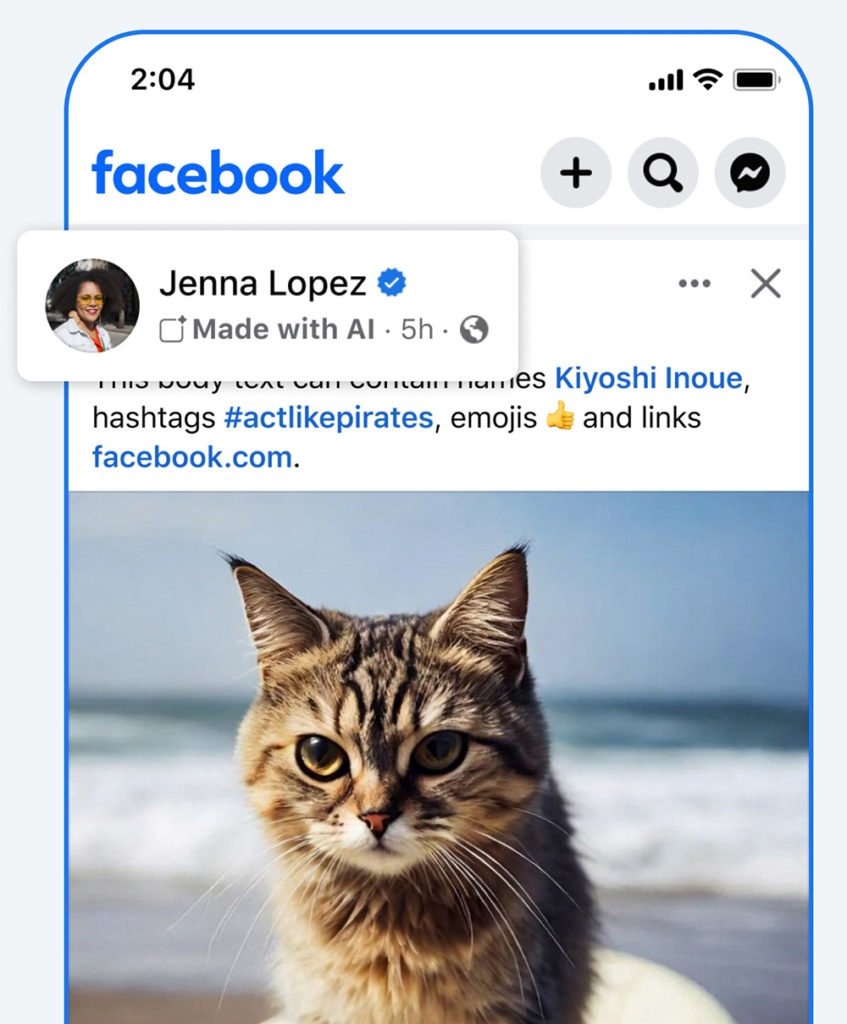Open Messenger chat icon
This screenshot has width=847, height=1024.
click(750, 173)
